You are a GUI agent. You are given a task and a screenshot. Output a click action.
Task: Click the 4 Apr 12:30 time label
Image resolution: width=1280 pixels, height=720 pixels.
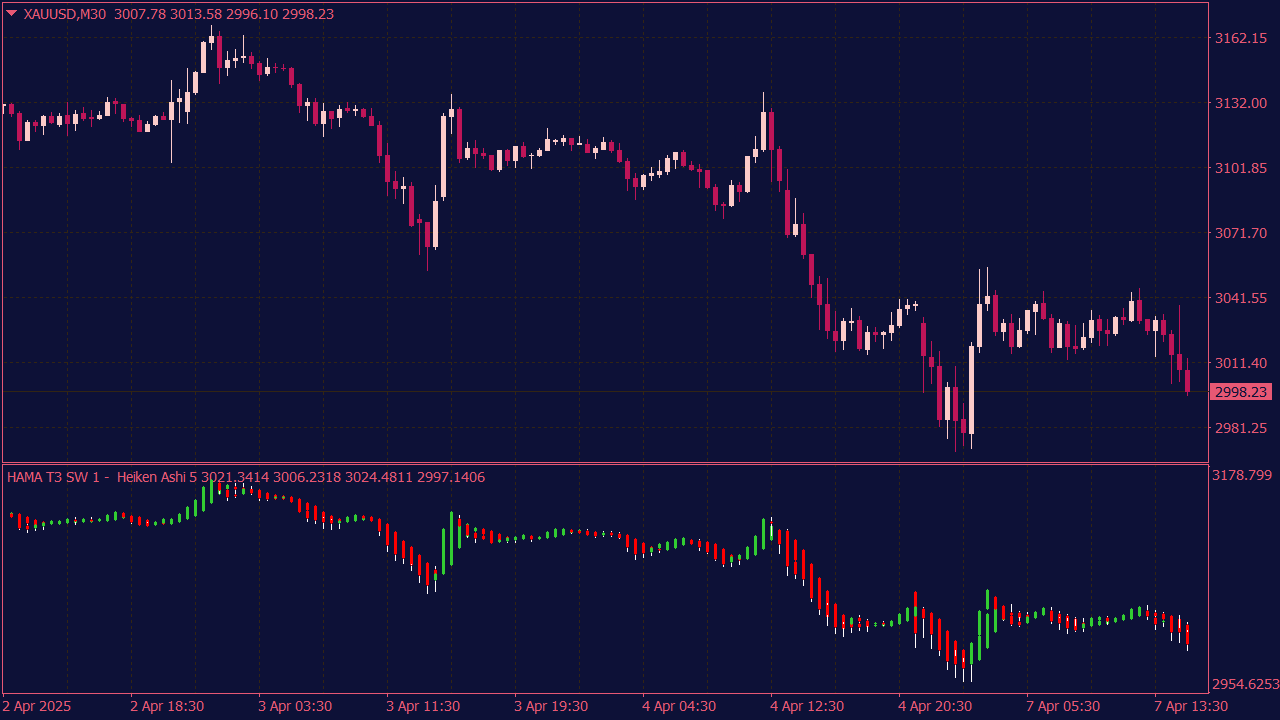pyautogui.click(x=807, y=706)
